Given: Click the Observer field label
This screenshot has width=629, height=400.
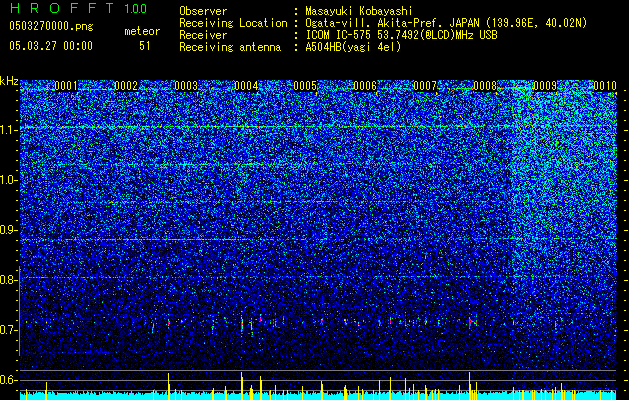Looking at the screenshot, I should tap(203, 12).
